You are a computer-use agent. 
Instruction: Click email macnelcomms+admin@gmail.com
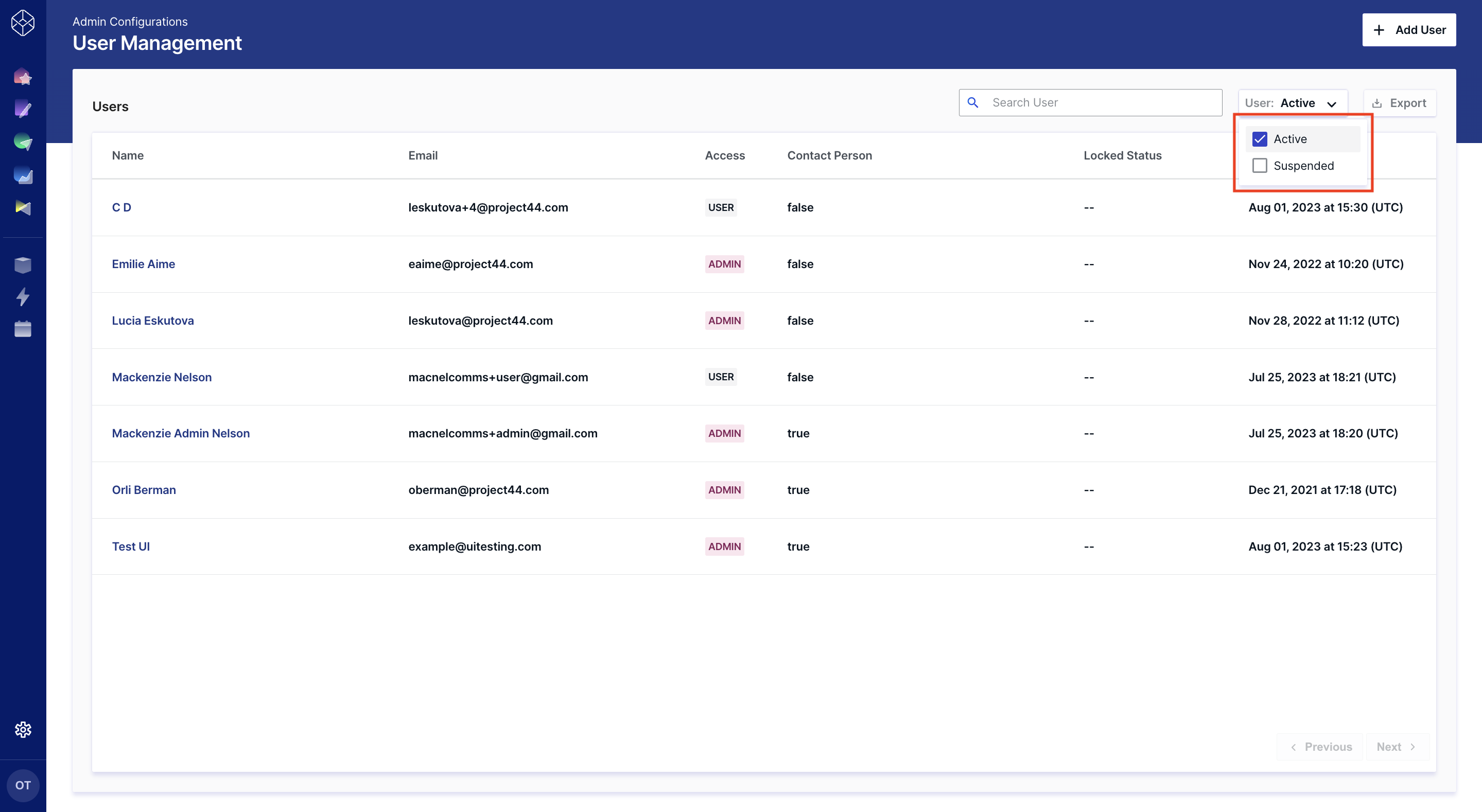tap(503, 433)
